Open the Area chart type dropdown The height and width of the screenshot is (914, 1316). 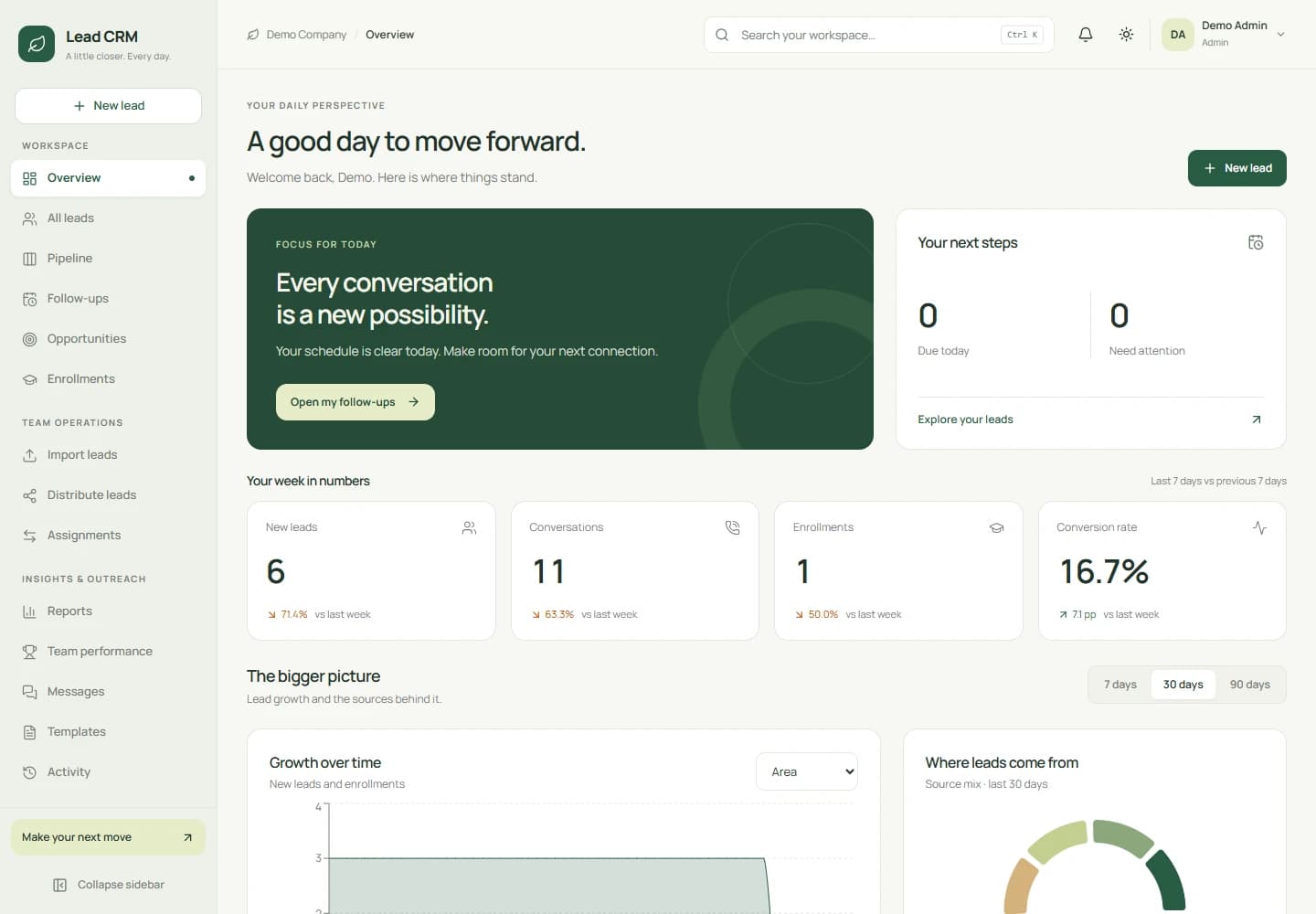coord(807,771)
